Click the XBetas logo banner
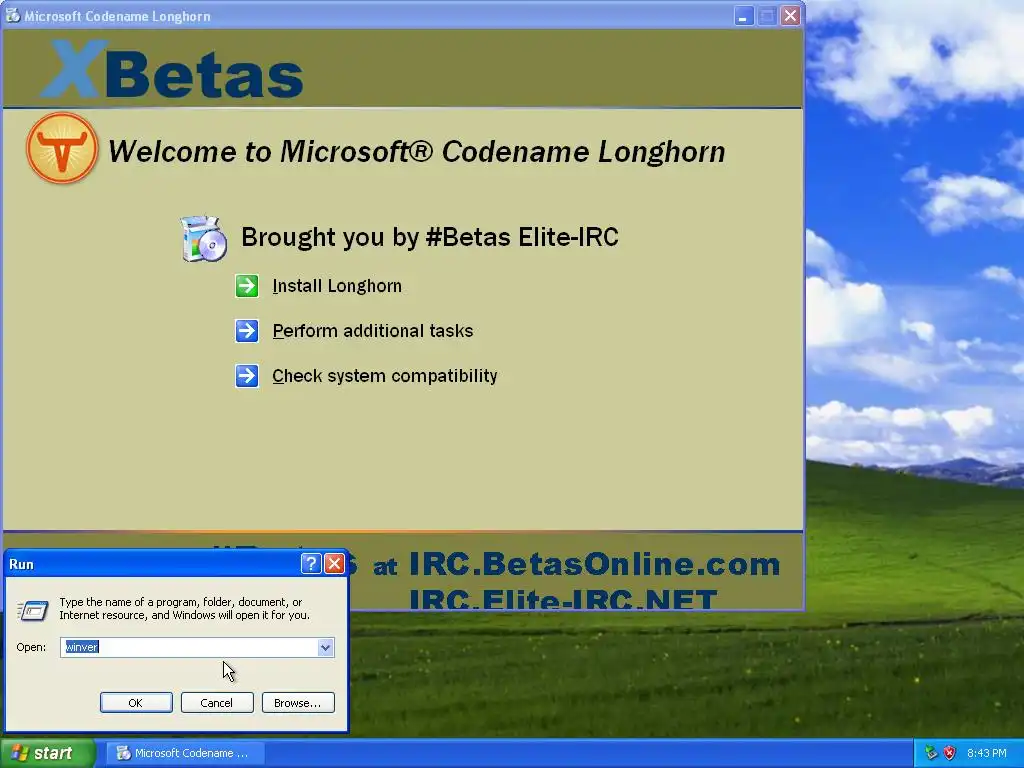The image size is (1024, 768). click(x=172, y=69)
